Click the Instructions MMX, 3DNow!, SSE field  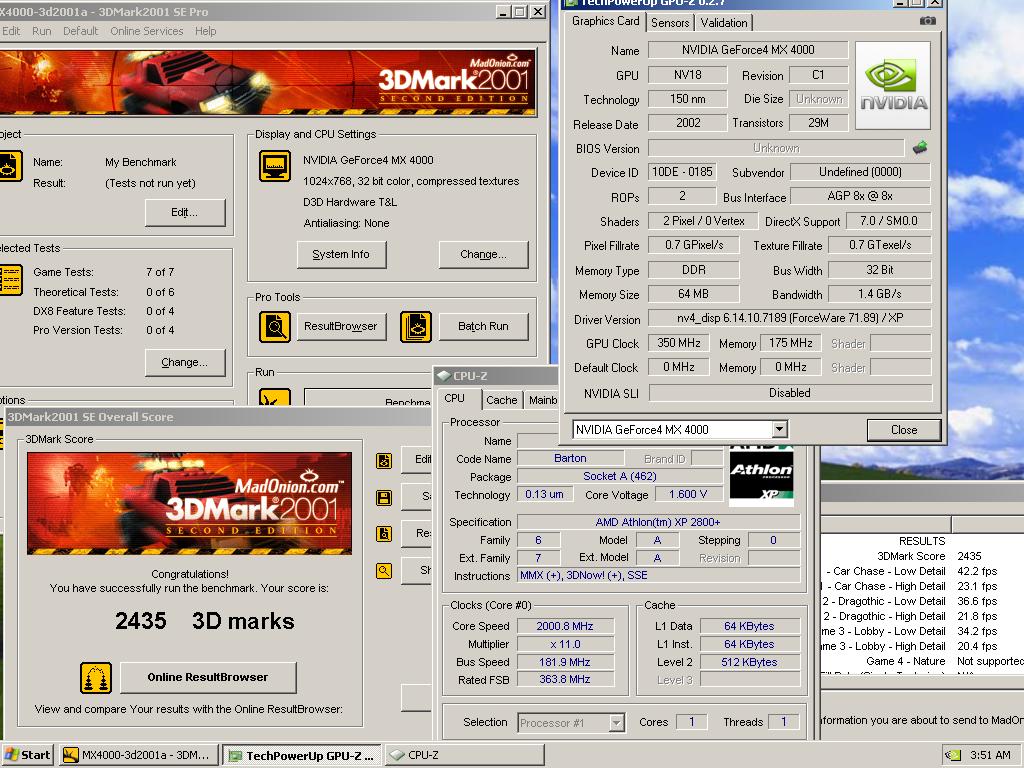(x=658, y=575)
